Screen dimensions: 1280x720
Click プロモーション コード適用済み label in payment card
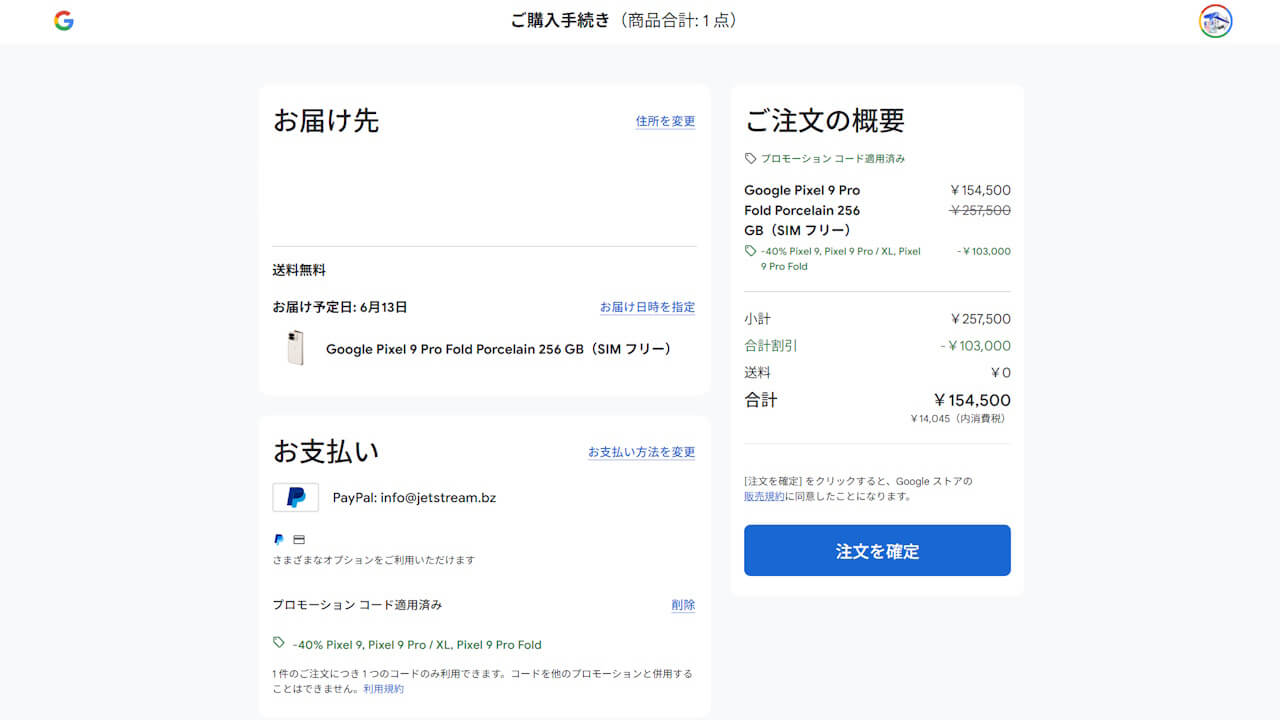click(x=357, y=605)
